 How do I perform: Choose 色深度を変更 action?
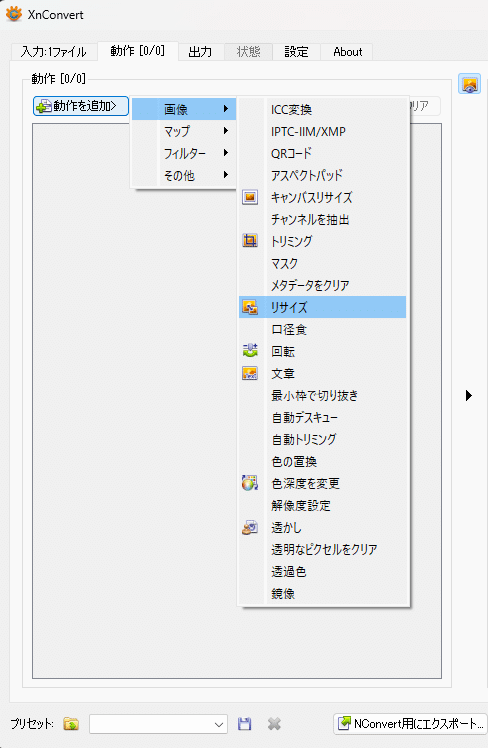pyautogui.click(x=322, y=483)
